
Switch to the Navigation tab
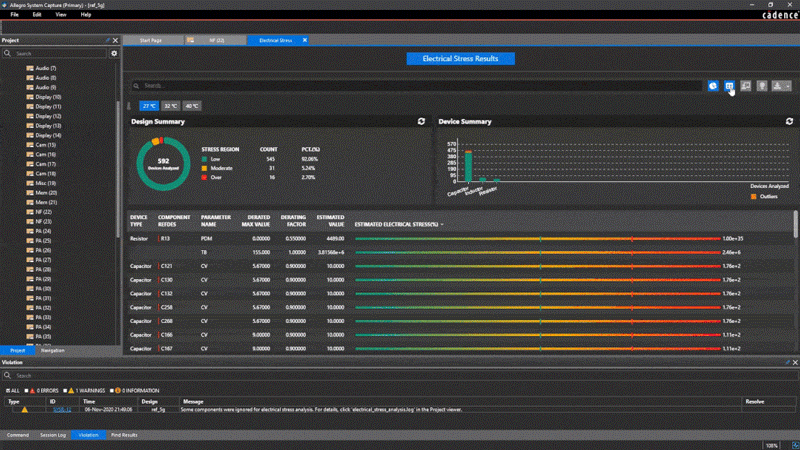tap(53, 351)
